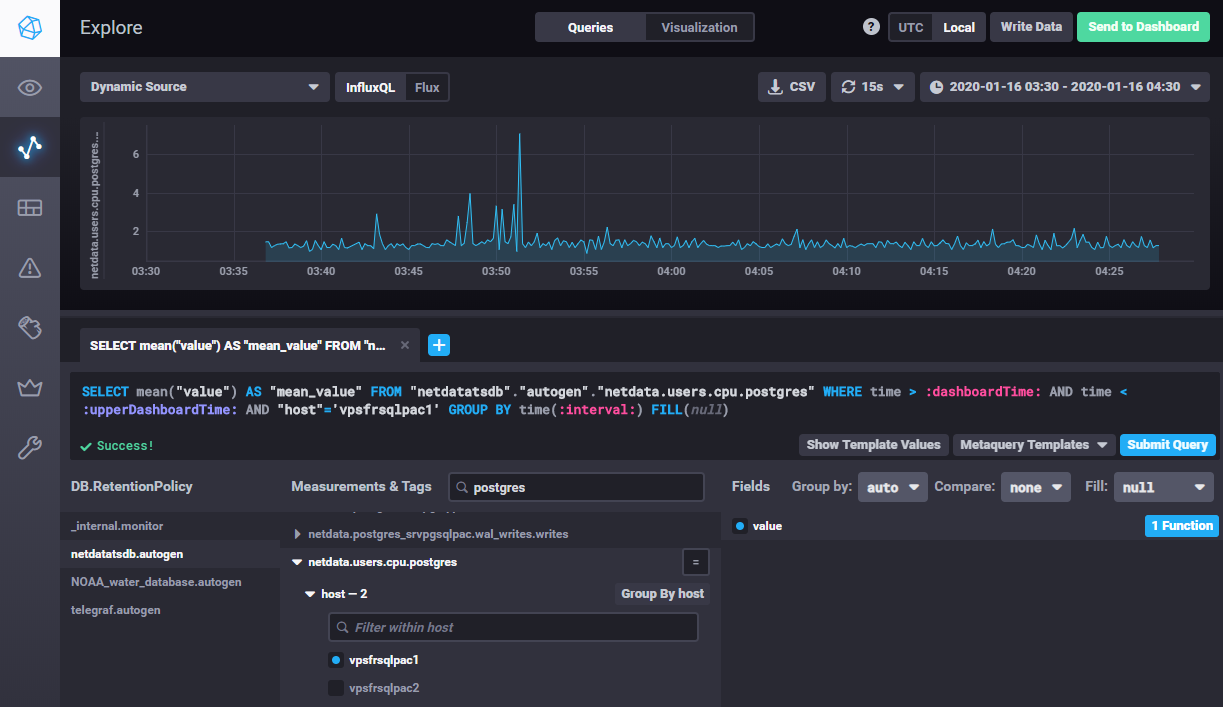Viewport: 1223px width, 707px height.
Task: Open the Dynamic Source dropdown
Action: [x=204, y=87]
